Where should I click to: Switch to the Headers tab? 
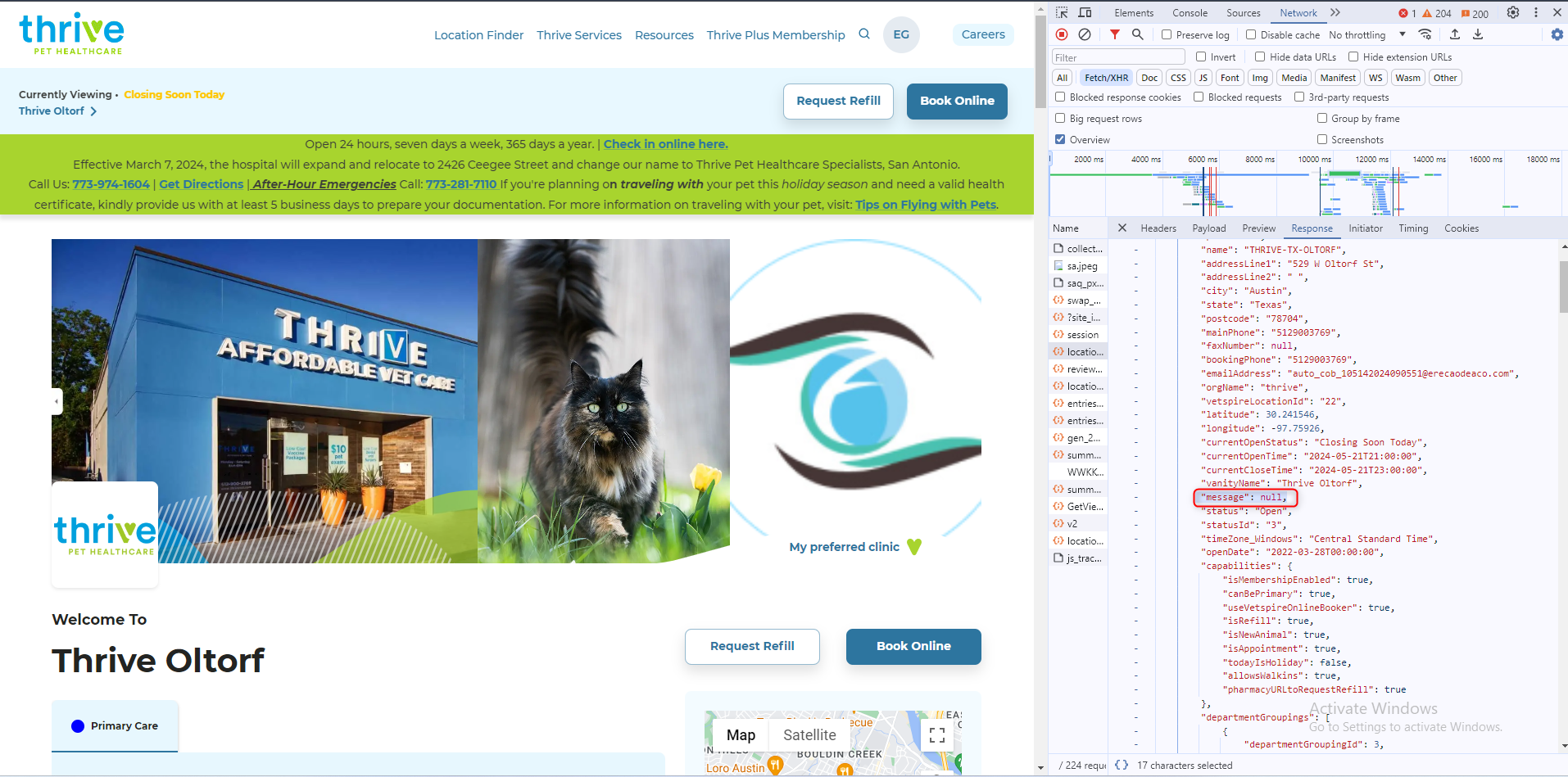(1158, 228)
